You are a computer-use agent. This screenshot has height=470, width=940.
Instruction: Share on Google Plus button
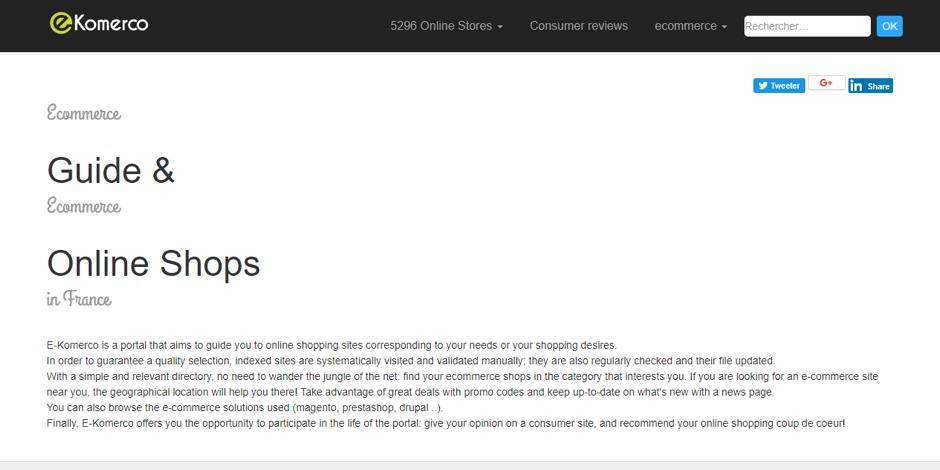pyautogui.click(x=827, y=83)
